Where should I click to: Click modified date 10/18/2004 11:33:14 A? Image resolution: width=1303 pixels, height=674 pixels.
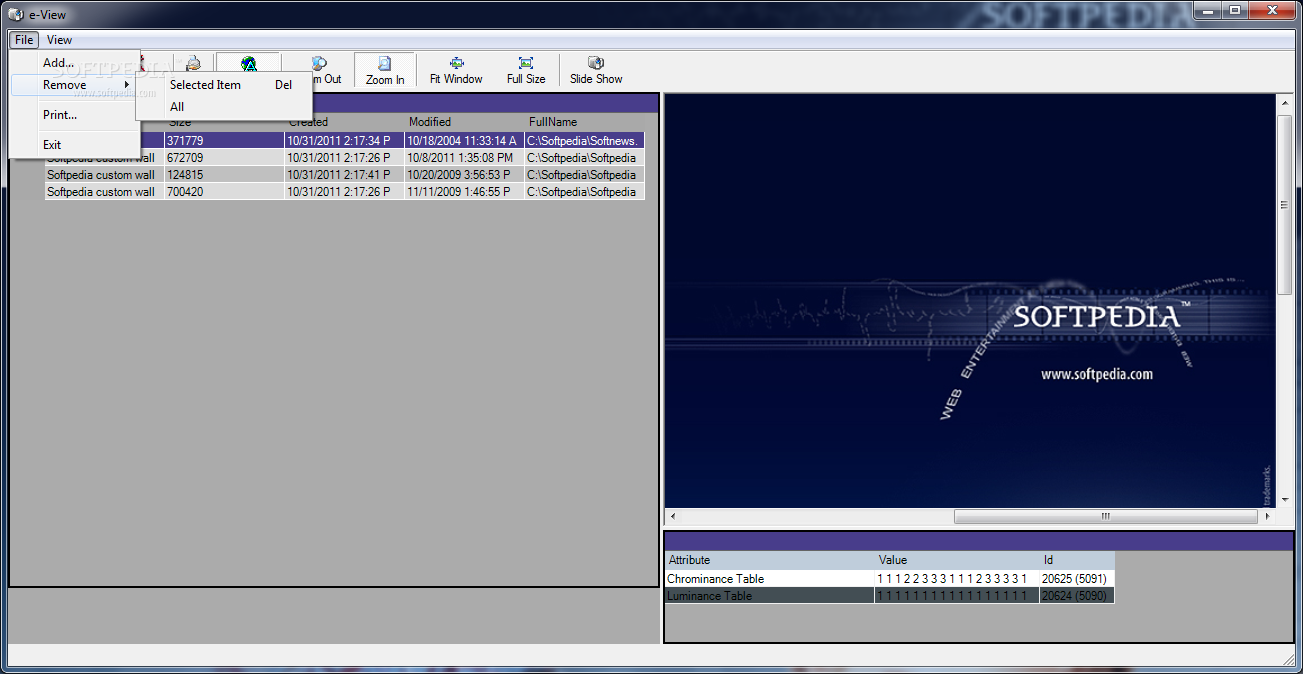click(464, 141)
